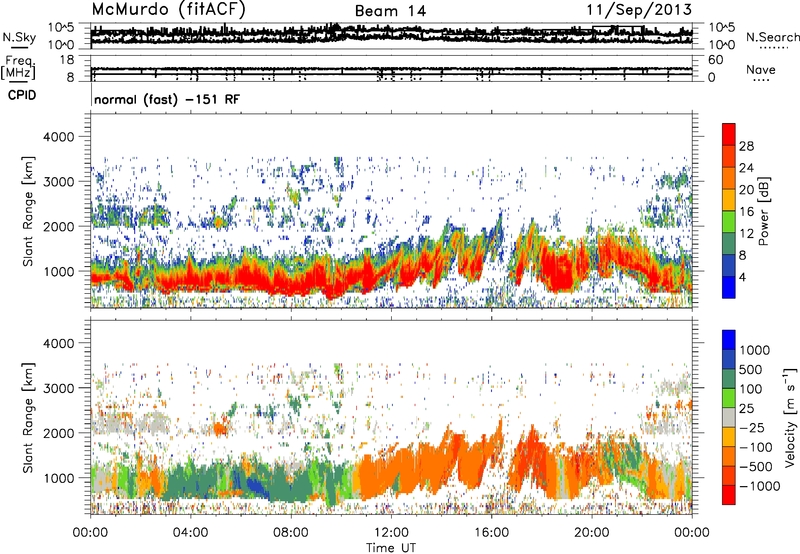Select the 'Freq. [MHz]' label
Screen dimensions: 800x554
[18, 67]
